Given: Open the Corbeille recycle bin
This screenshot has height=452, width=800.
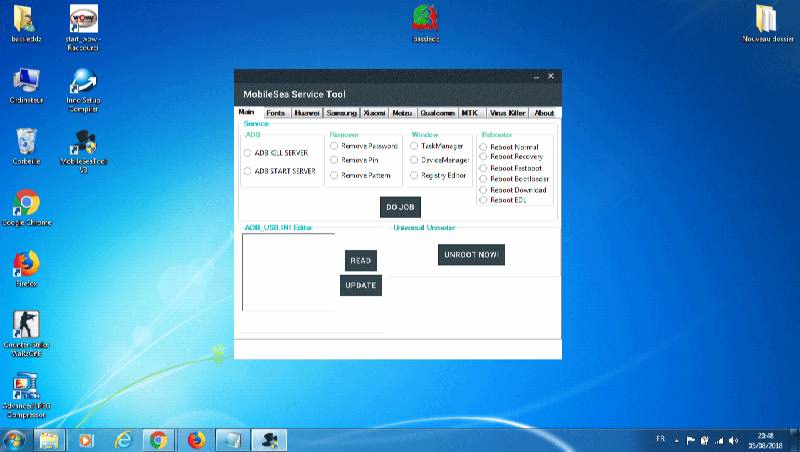Looking at the screenshot, I should pyautogui.click(x=26, y=146).
